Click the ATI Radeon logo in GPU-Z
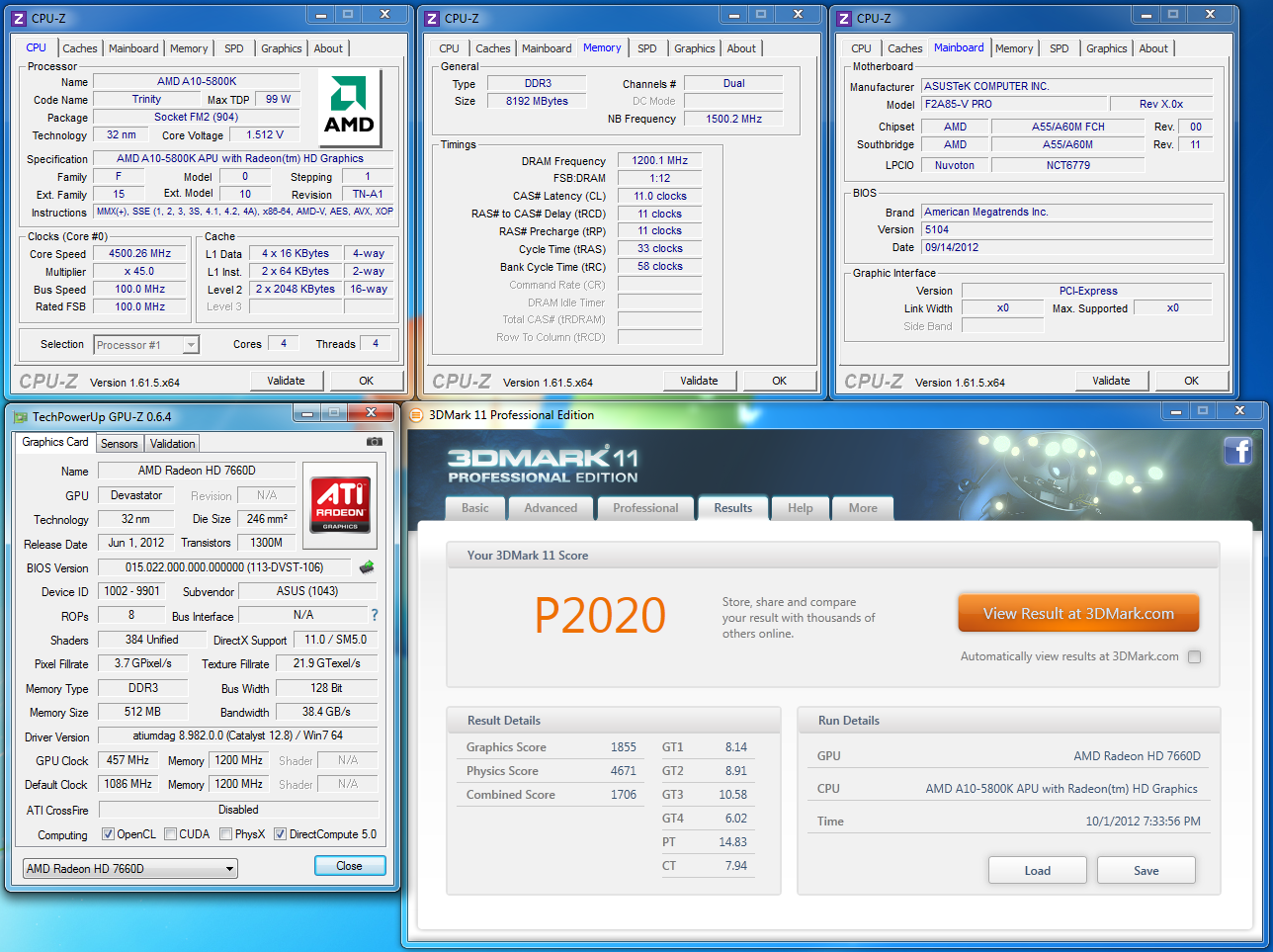 pos(340,504)
